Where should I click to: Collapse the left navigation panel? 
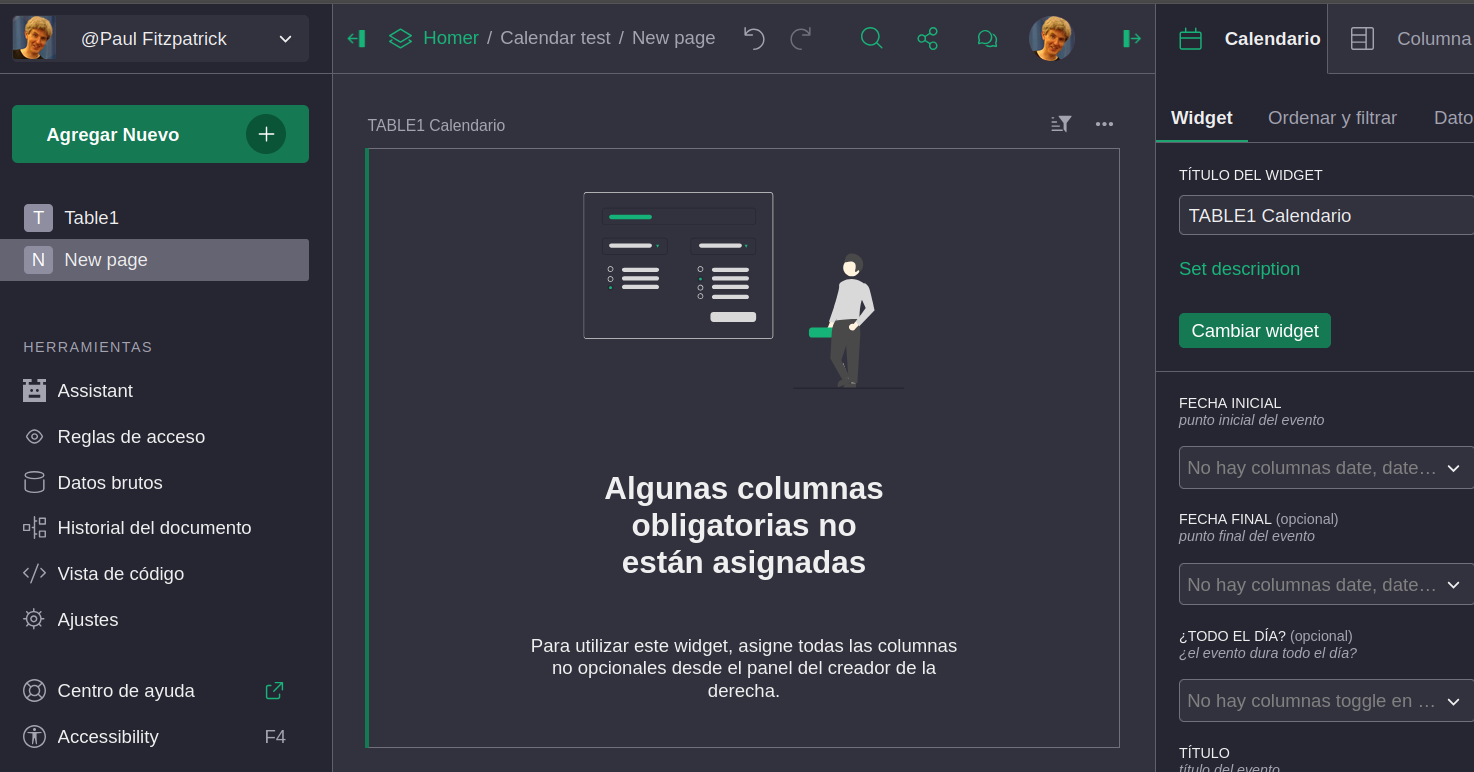(x=356, y=39)
